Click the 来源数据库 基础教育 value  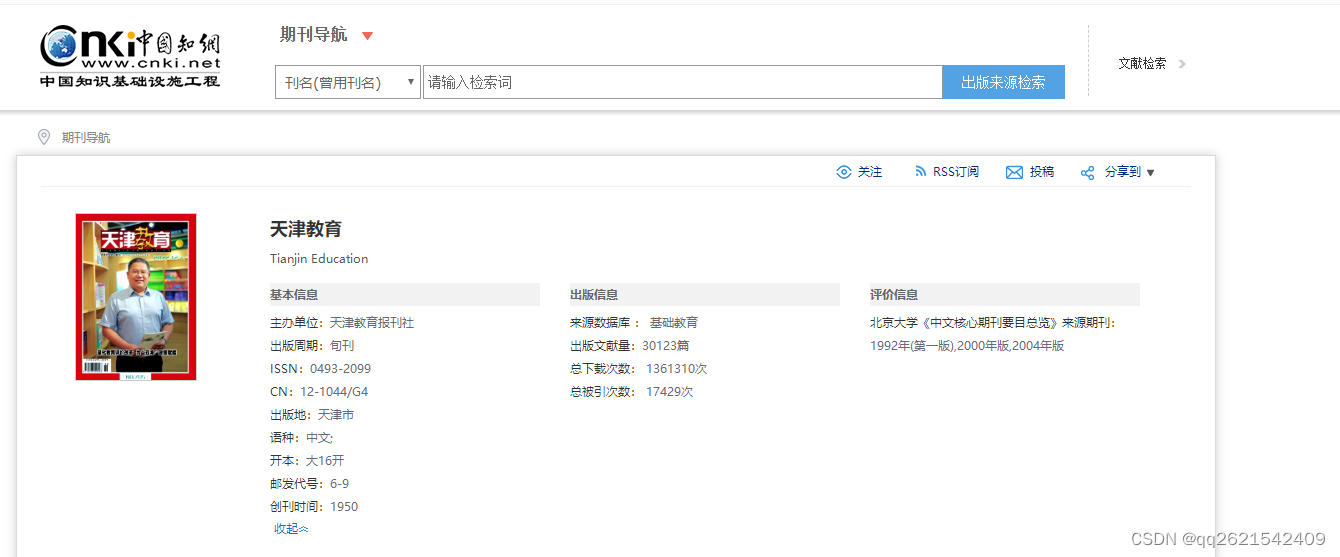674,323
